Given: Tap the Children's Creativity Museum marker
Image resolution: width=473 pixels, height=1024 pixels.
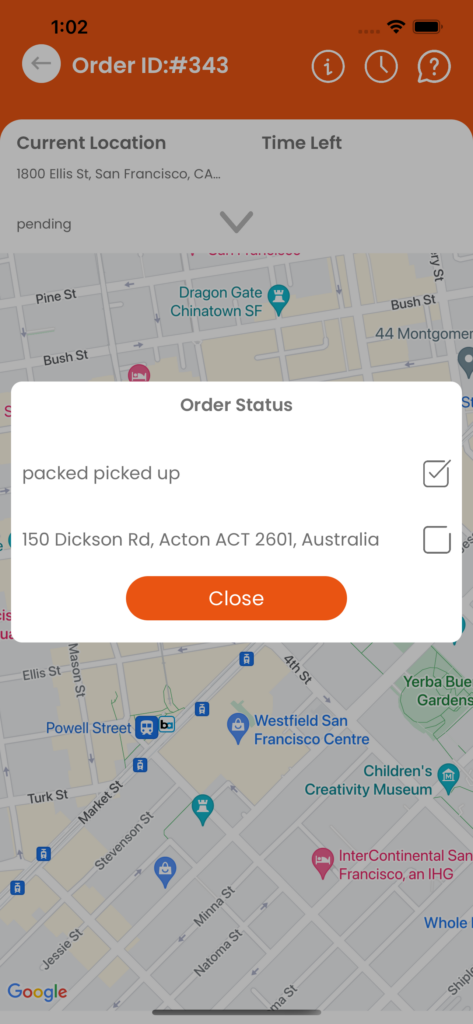Looking at the screenshot, I should (x=448, y=773).
